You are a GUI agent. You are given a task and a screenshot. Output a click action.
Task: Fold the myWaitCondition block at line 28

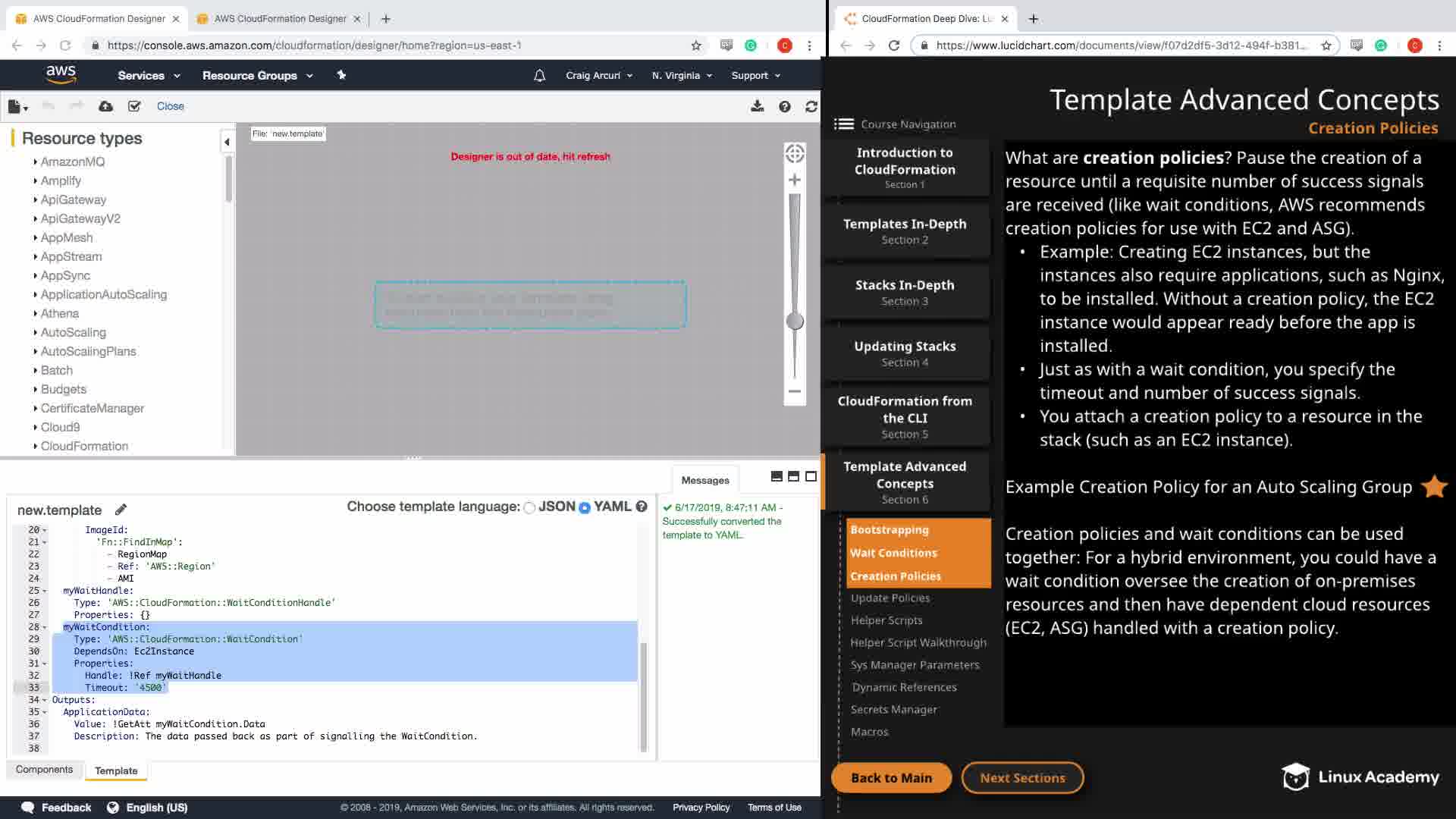[45, 627]
